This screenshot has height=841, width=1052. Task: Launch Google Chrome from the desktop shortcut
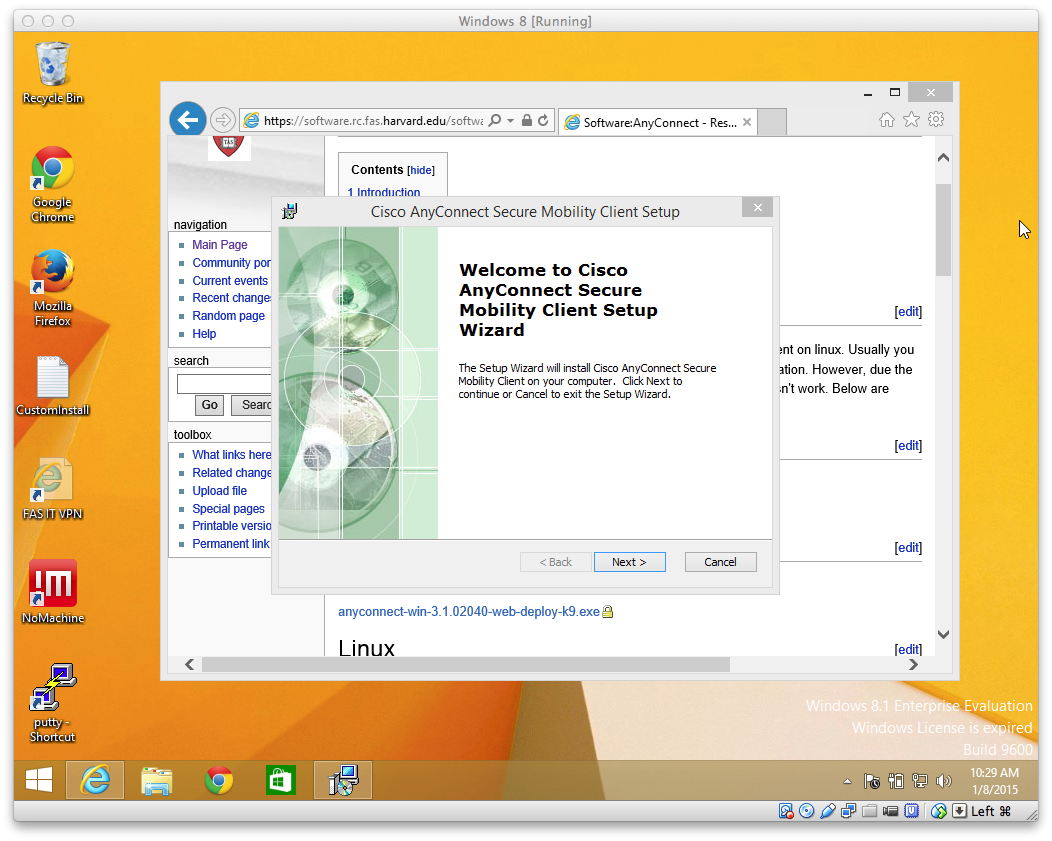tap(52, 184)
